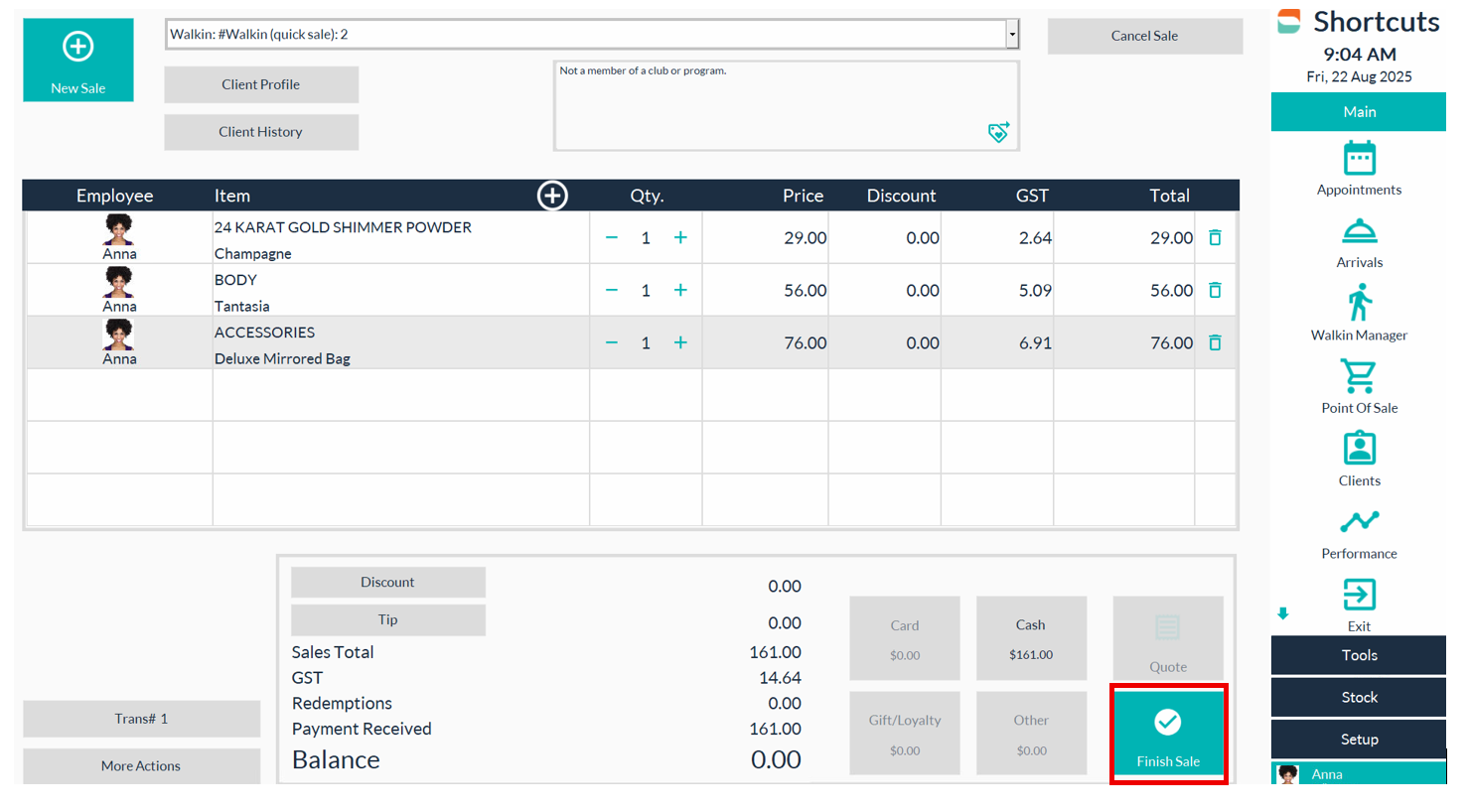The image size is (1470, 812).
Task: Click the Exit shortcut icon
Action: pos(1359,595)
